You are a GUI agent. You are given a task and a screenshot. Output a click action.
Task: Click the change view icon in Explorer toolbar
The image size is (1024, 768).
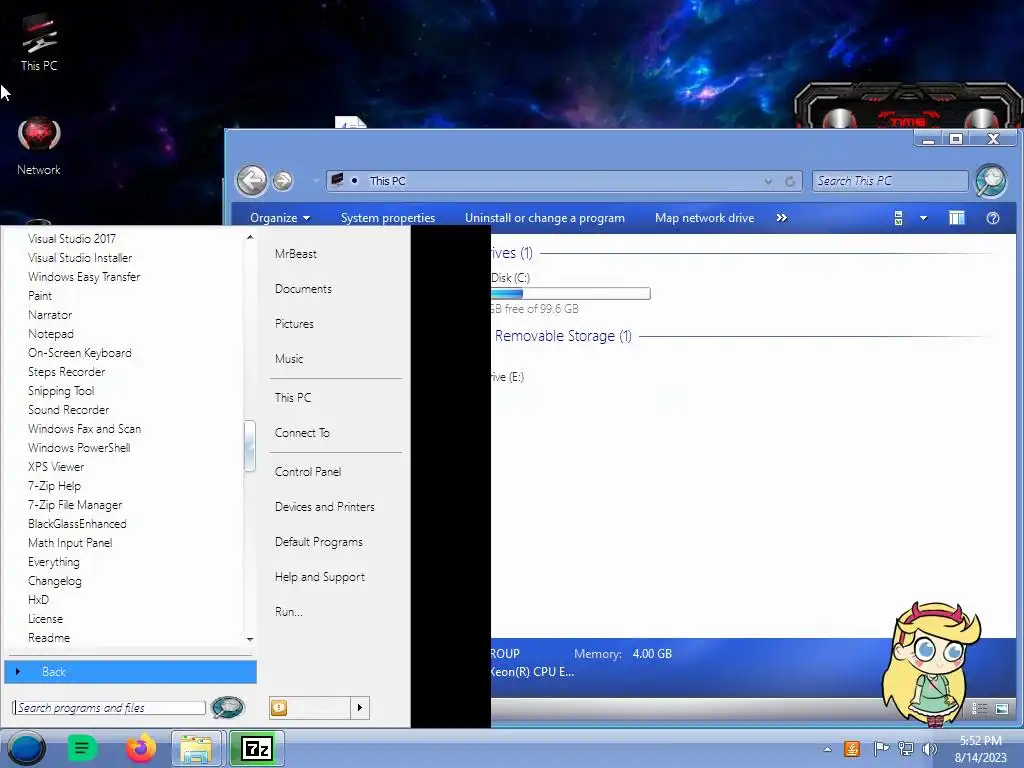click(x=899, y=218)
